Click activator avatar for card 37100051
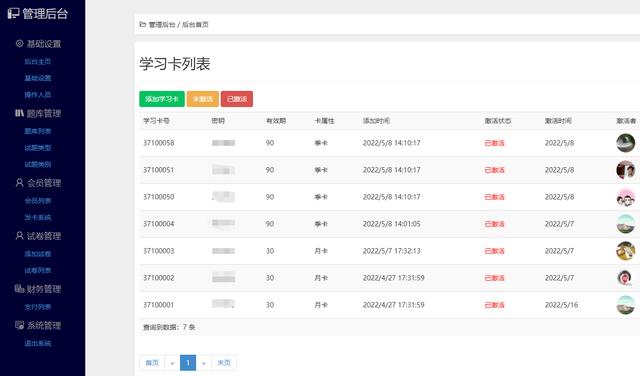Image resolution: width=640 pixels, height=376 pixels. (x=625, y=170)
